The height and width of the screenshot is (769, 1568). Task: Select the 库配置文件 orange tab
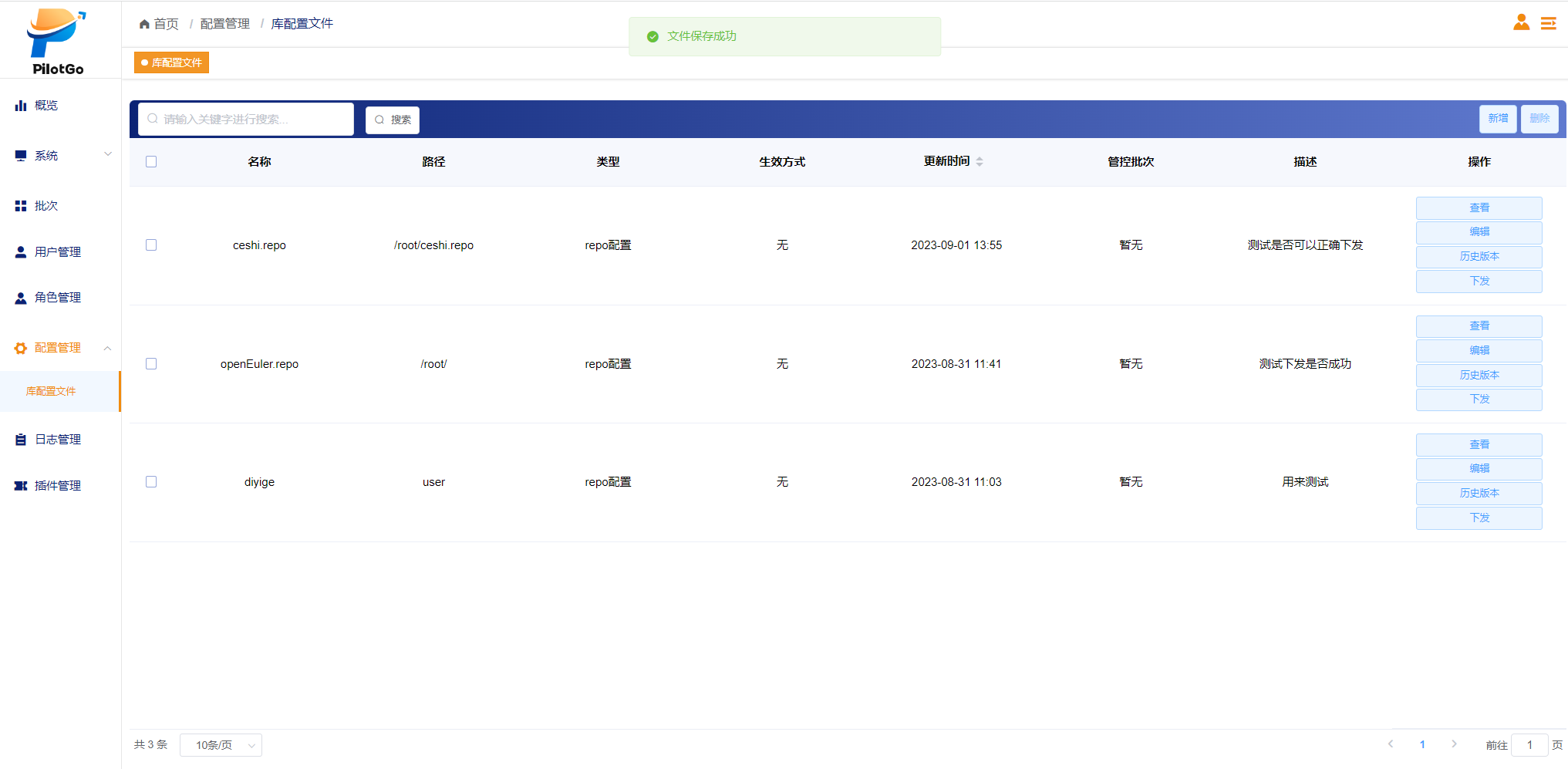click(x=171, y=62)
